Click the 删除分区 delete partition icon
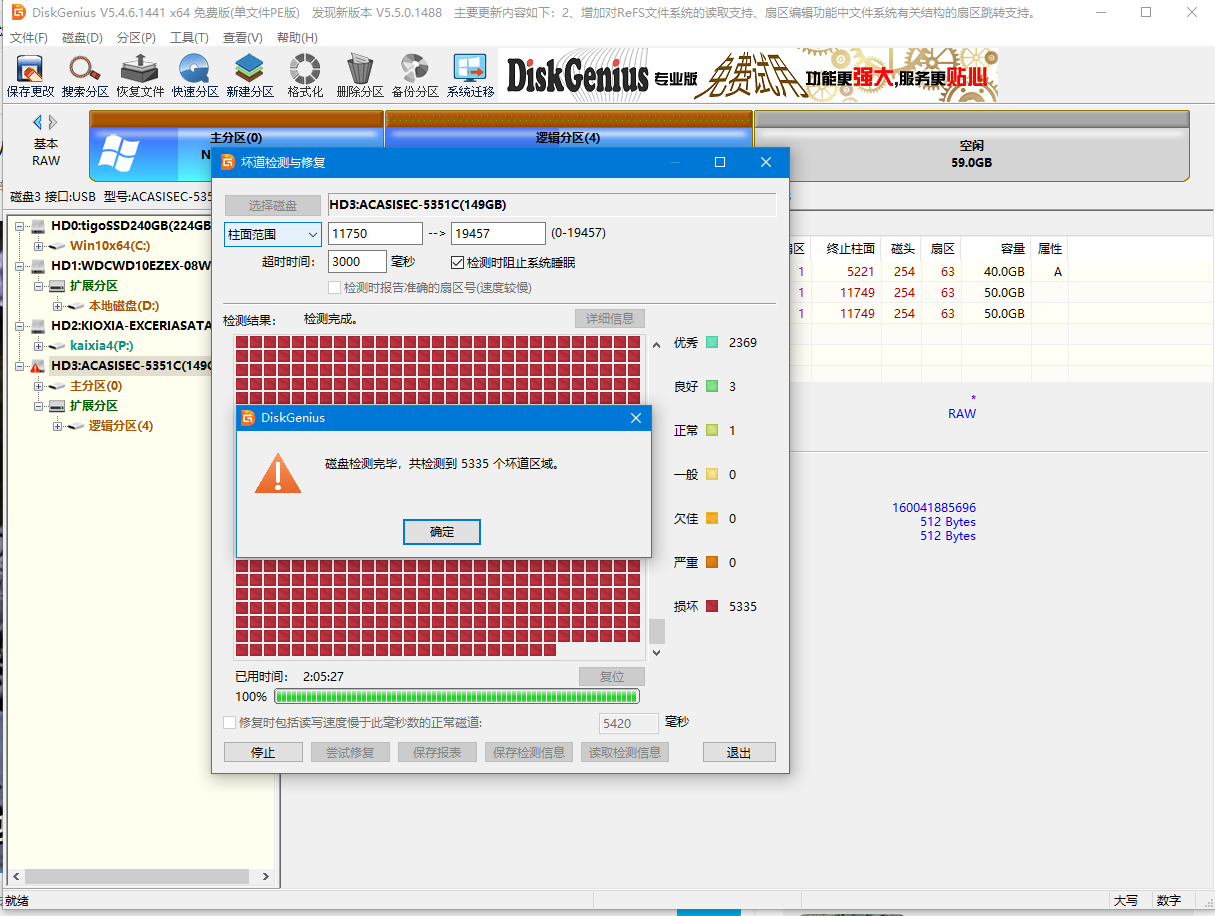 359,76
